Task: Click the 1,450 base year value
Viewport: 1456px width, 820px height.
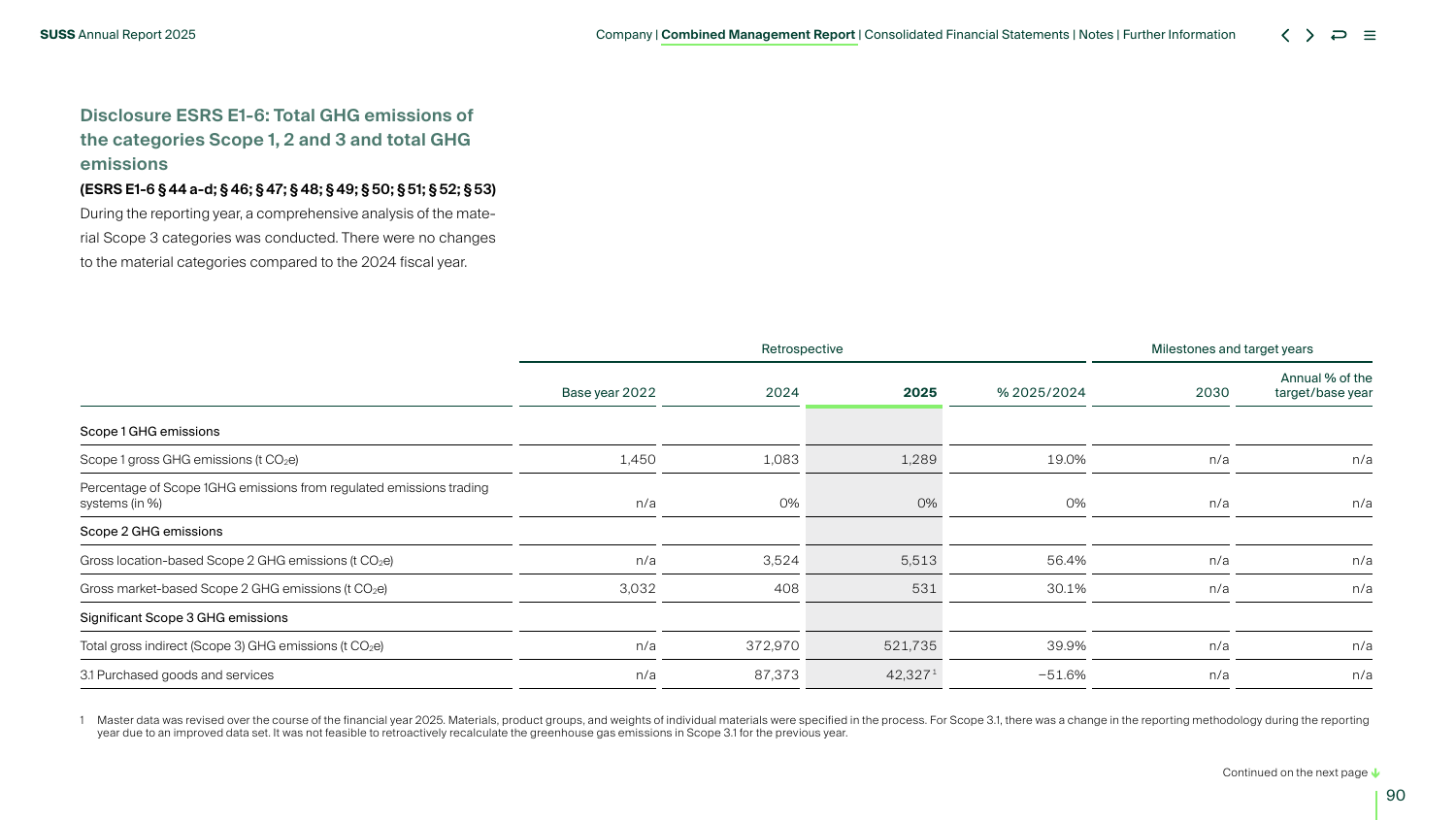Action: 638,460
